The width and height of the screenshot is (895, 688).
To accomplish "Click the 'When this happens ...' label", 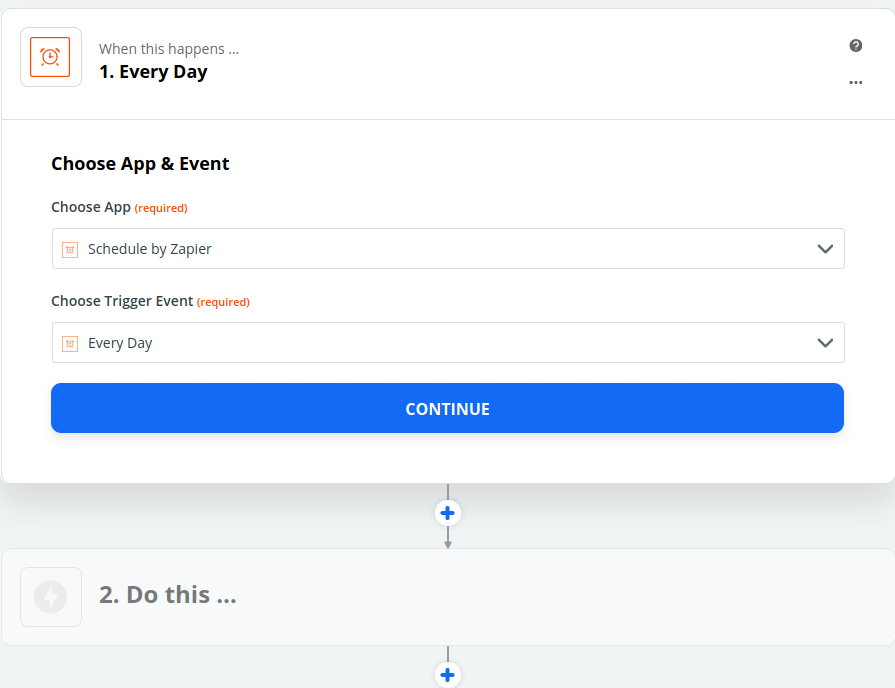I will click(169, 49).
